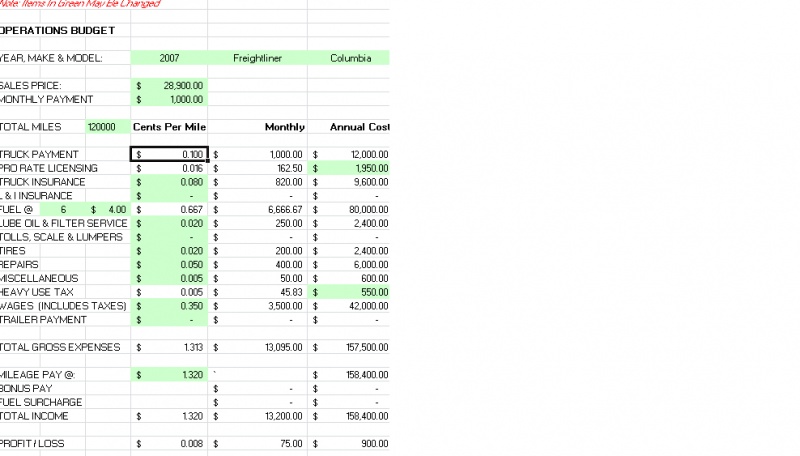
Task: Click the Freightliner make cell
Action: coord(257,58)
